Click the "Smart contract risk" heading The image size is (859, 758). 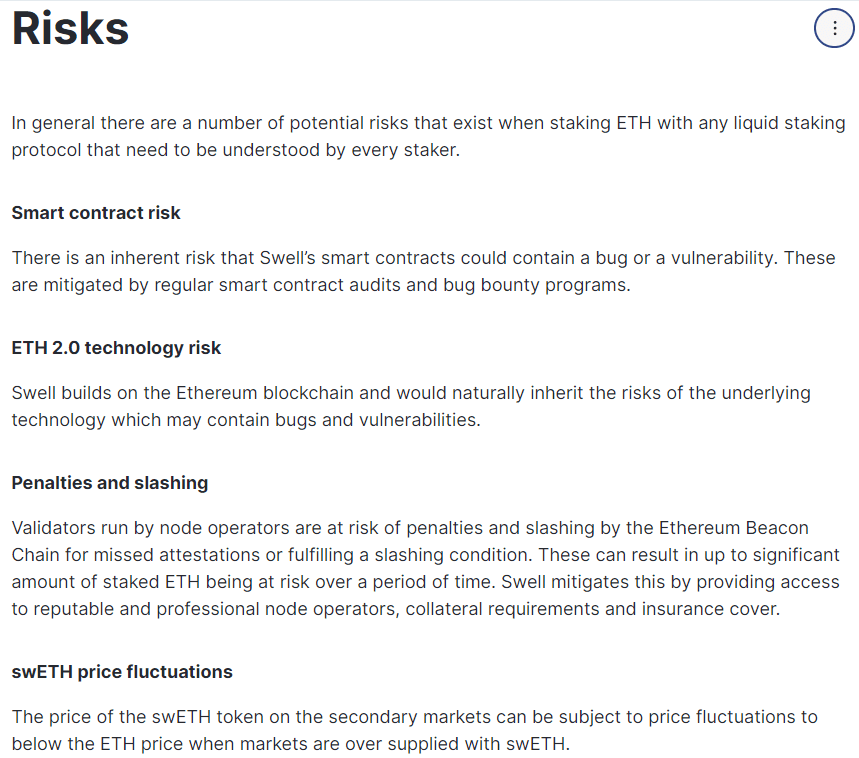pyautogui.click(x=96, y=213)
